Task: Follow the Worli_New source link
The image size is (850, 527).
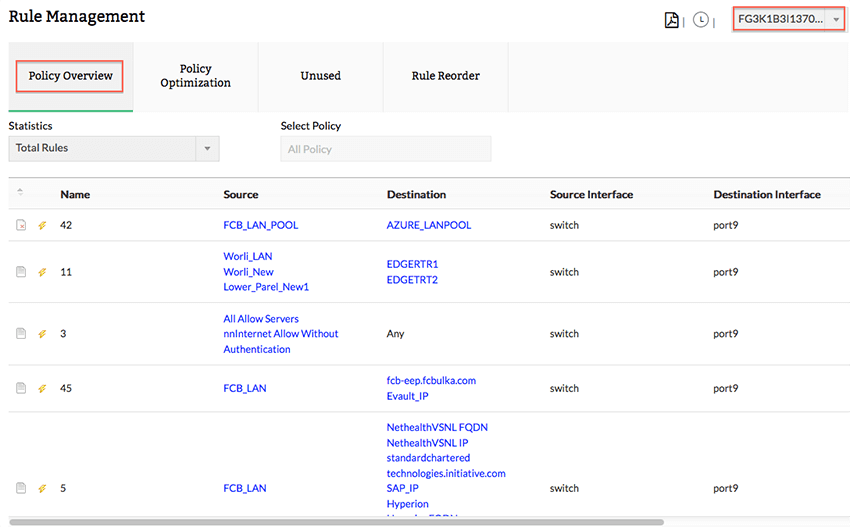Action: tap(248, 272)
